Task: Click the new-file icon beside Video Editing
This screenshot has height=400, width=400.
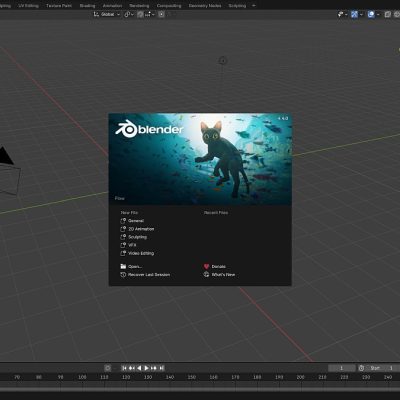Action: (123, 253)
